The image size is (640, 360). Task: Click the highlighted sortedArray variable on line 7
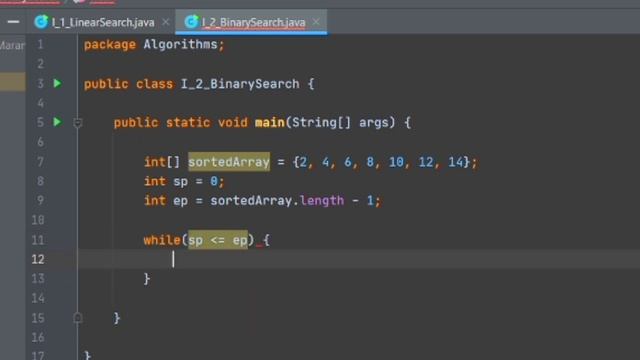pyautogui.click(x=229, y=162)
